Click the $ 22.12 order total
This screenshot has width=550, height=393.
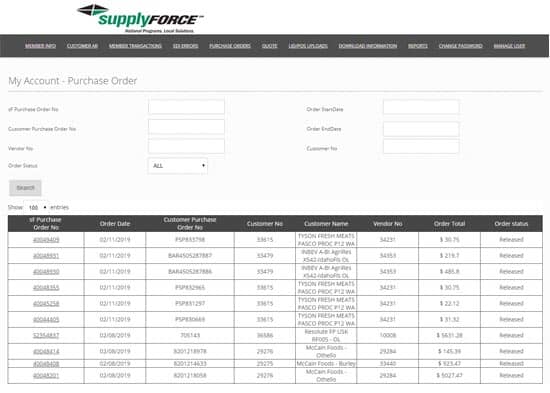coord(449,304)
